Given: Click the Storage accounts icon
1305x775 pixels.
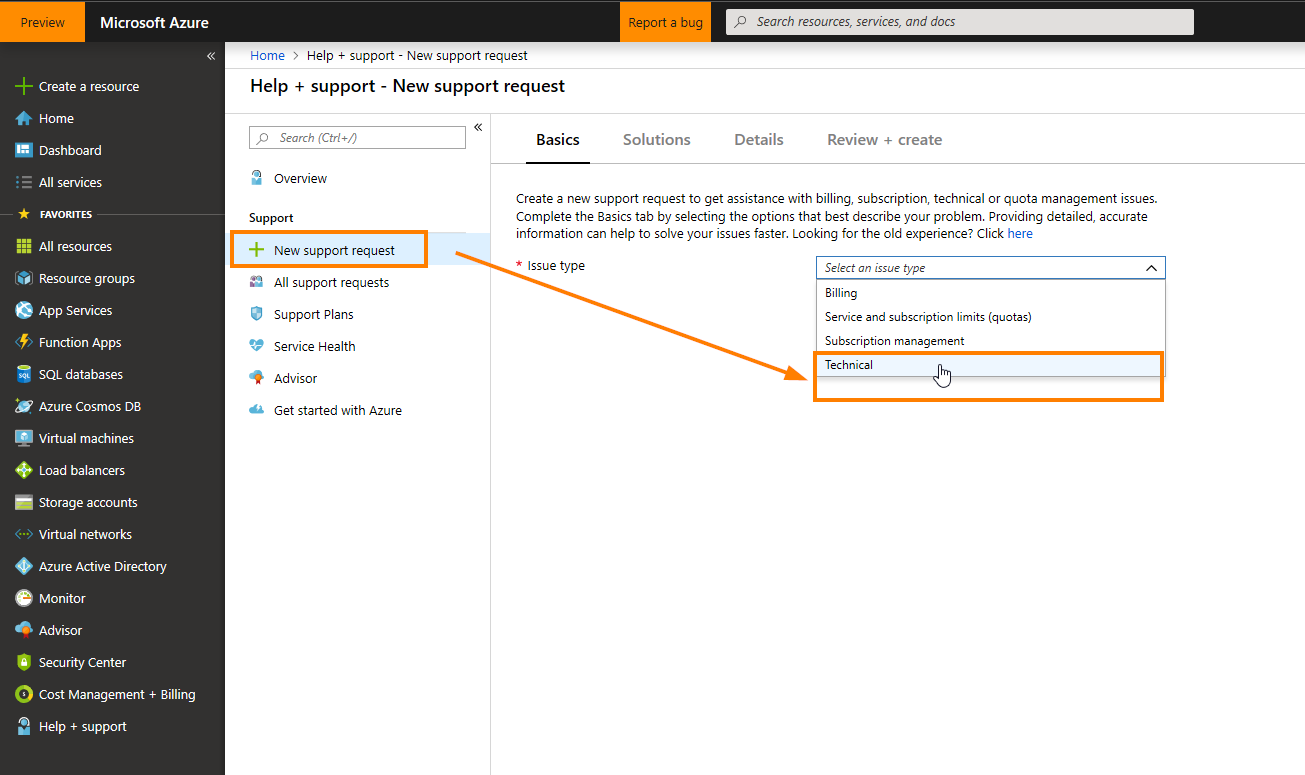Looking at the screenshot, I should click(24, 503).
